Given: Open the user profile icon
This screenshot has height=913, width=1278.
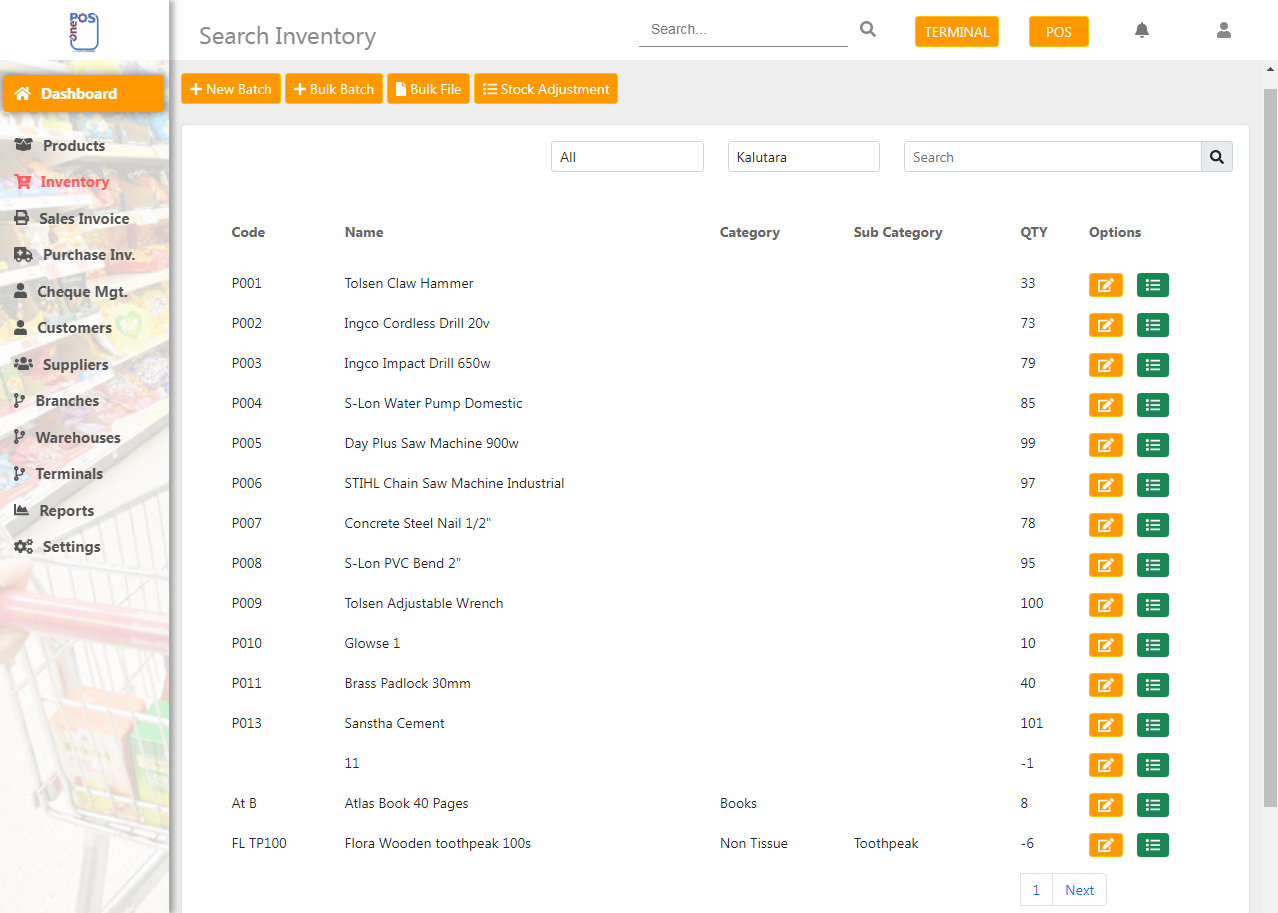Looking at the screenshot, I should (x=1223, y=31).
